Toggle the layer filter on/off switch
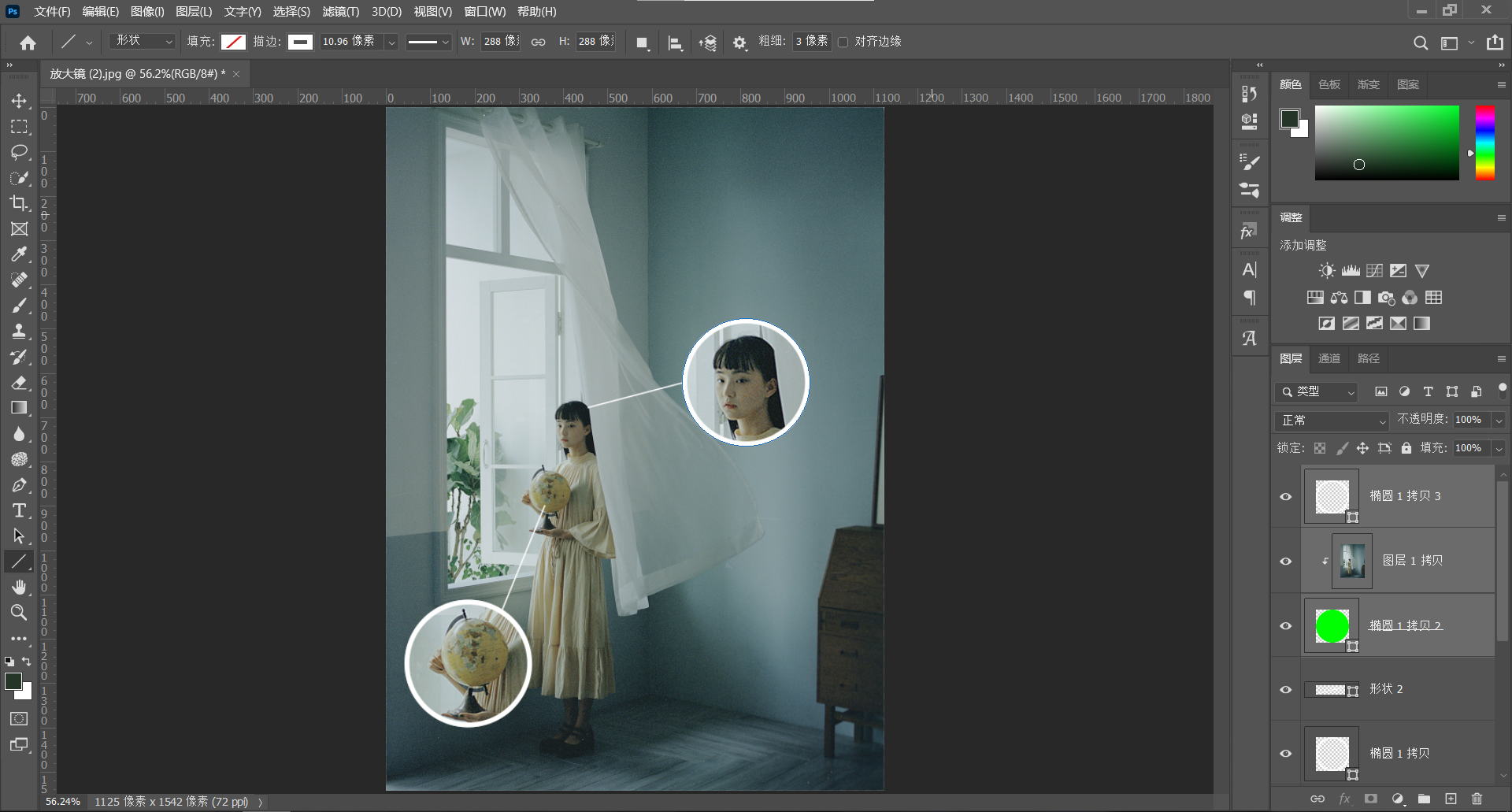Viewport: 1512px width, 812px height. pyautogui.click(x=1502, y=389)
